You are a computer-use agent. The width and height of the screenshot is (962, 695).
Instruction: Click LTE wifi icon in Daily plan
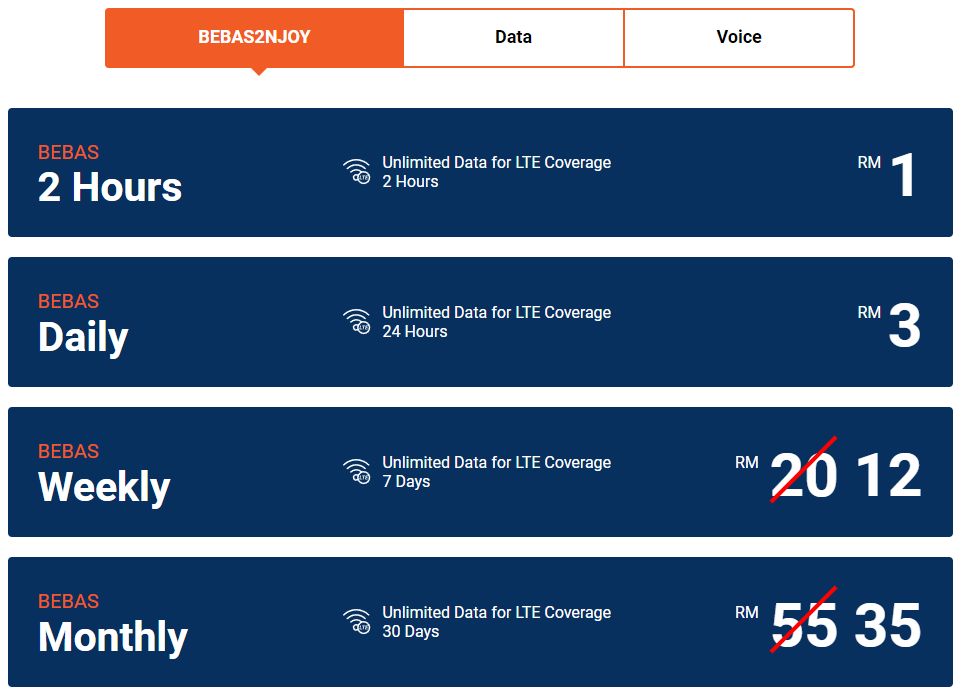(356, 321)
